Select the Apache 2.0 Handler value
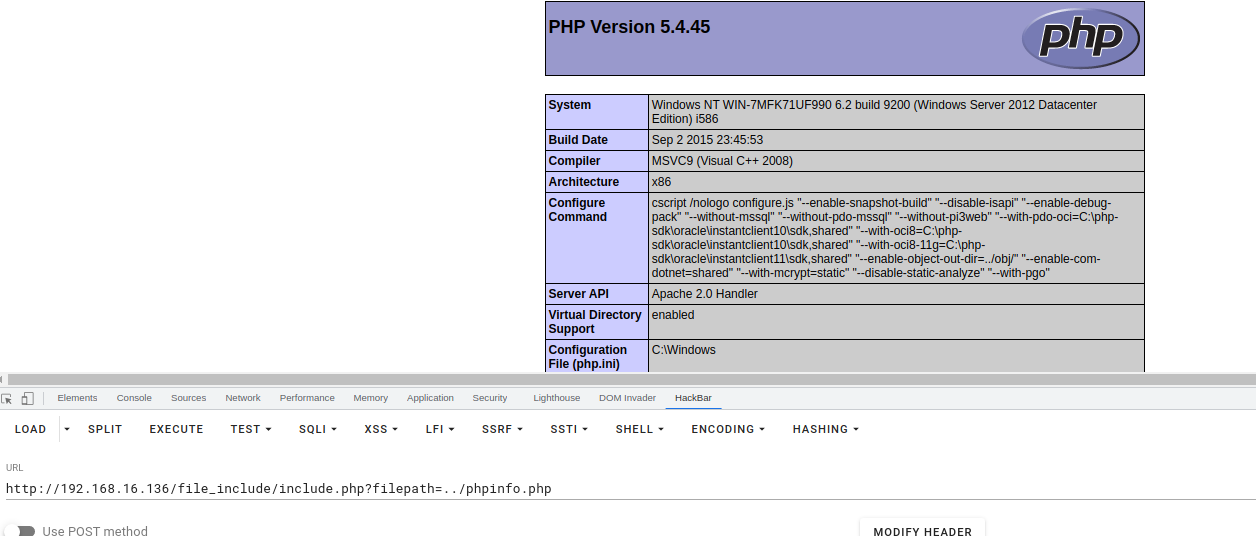Image resolution: width=1256 pixels, height=536 pixels. tap(704, 294)
